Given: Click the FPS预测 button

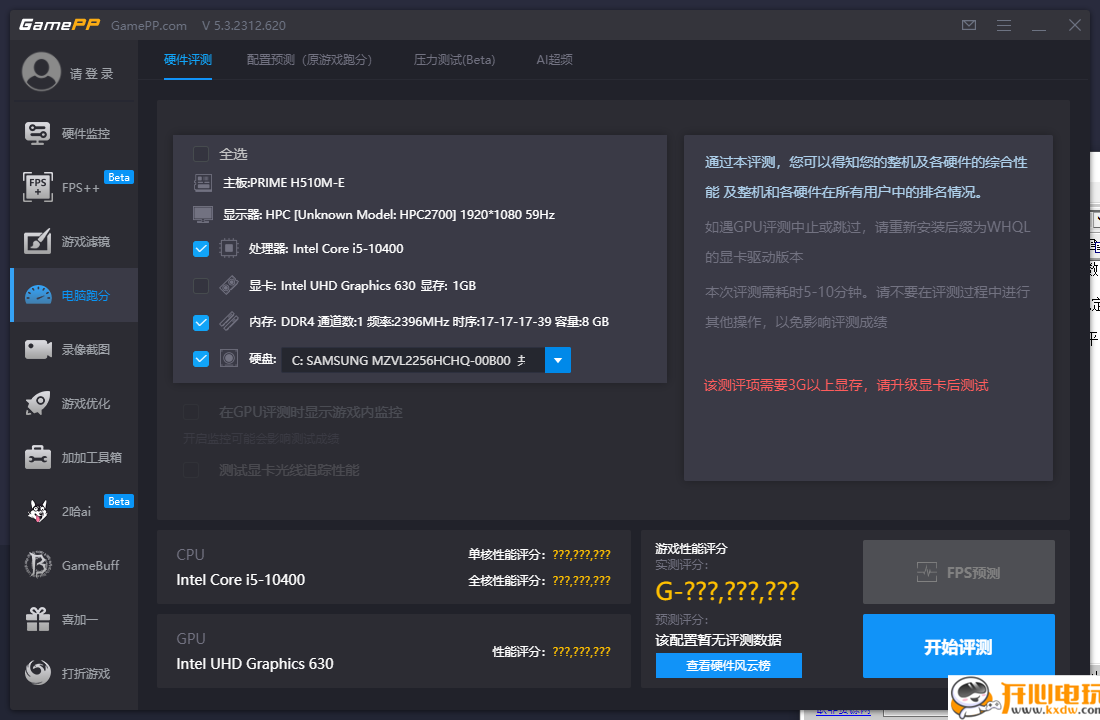Looking at the screenshot, I should (x=958, y=572).
